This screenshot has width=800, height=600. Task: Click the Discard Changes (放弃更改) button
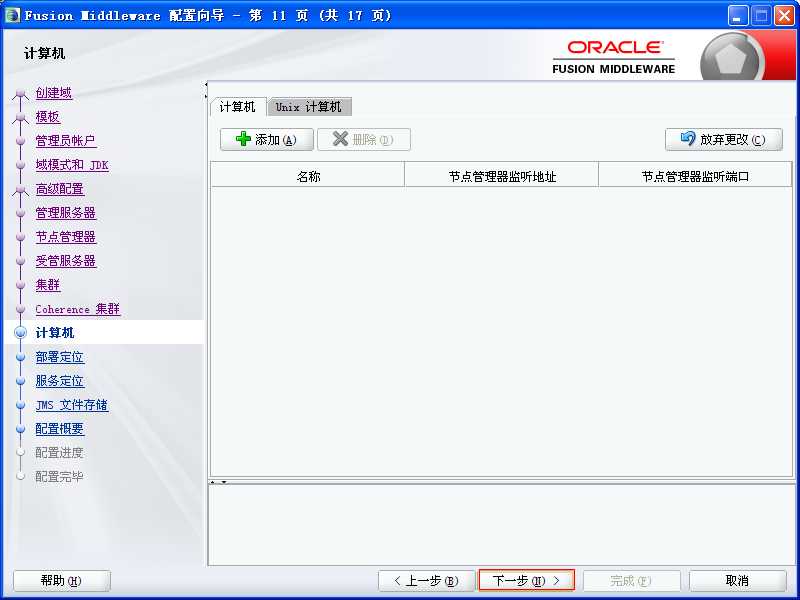(723, 139)
